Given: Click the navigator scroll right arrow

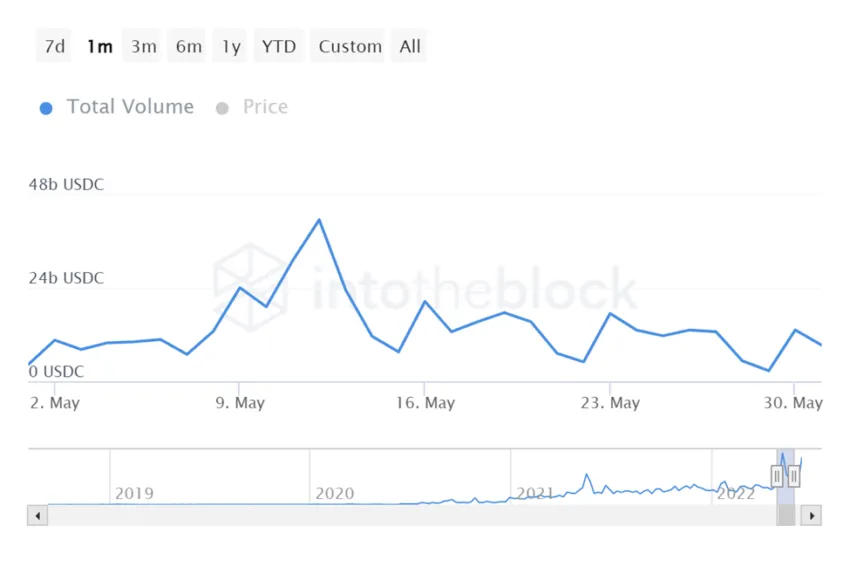Looking at the screenshot, I should [812, 516].
